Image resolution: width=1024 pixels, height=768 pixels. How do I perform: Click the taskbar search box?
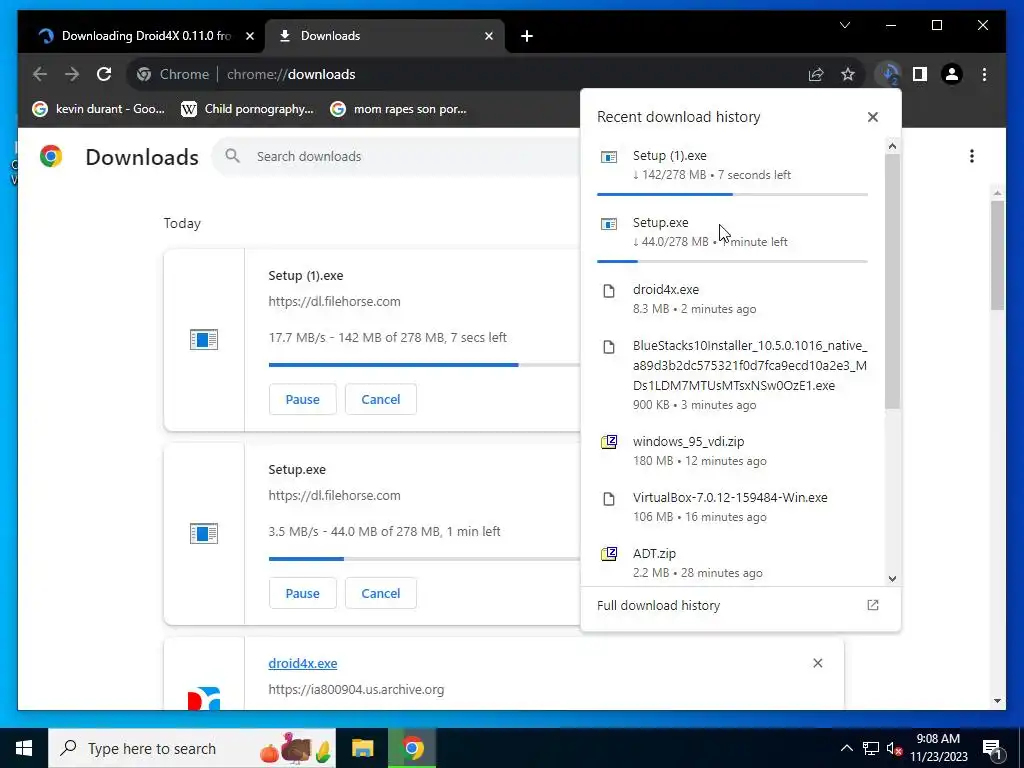tap(192, 748)
